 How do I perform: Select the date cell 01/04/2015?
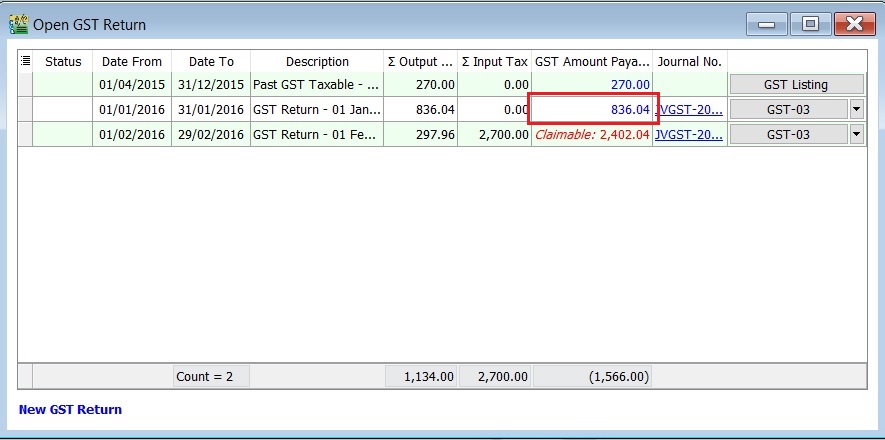(132, 85)
